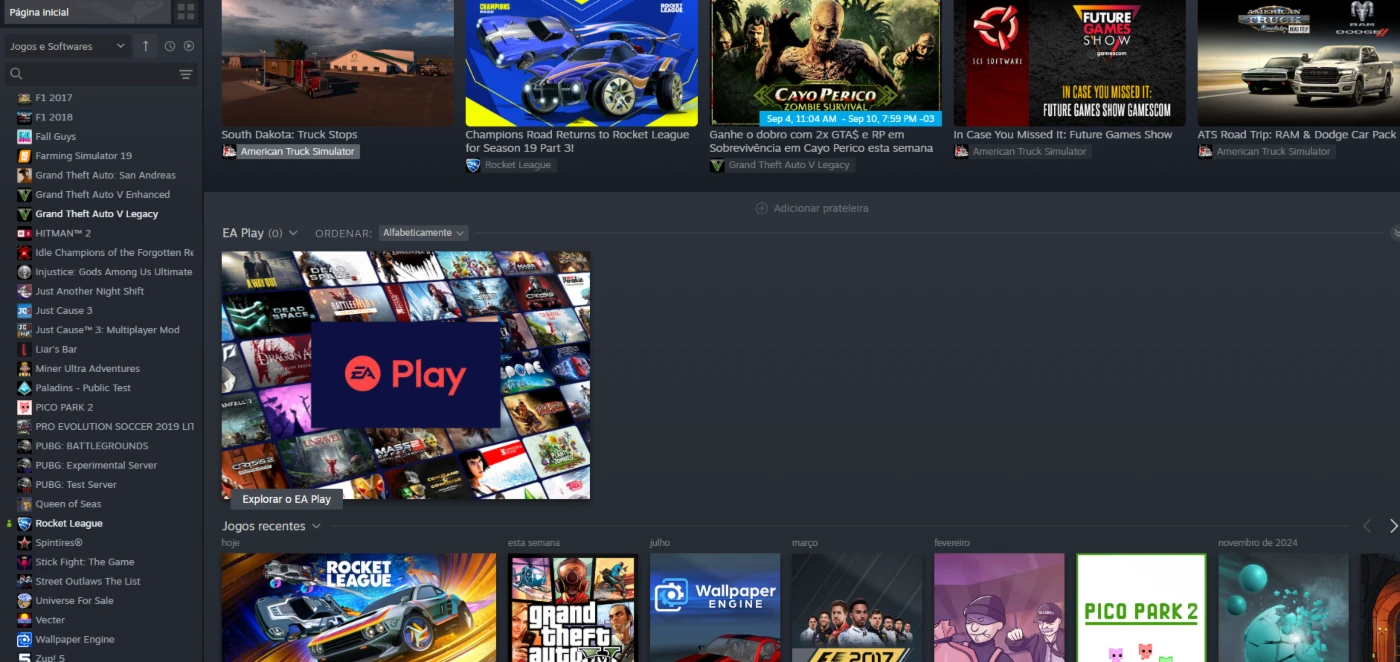The height and width of the screenshot is (662, 1400).
Task: Click the Spintires icon in the list
Action: click(25, 543)
